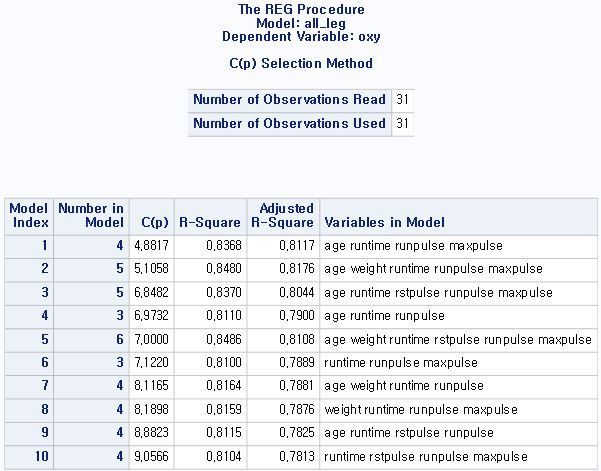Click the Variables in Model header
The height and width of the screenshot is (471, 601).
click(x=459, y=217)
